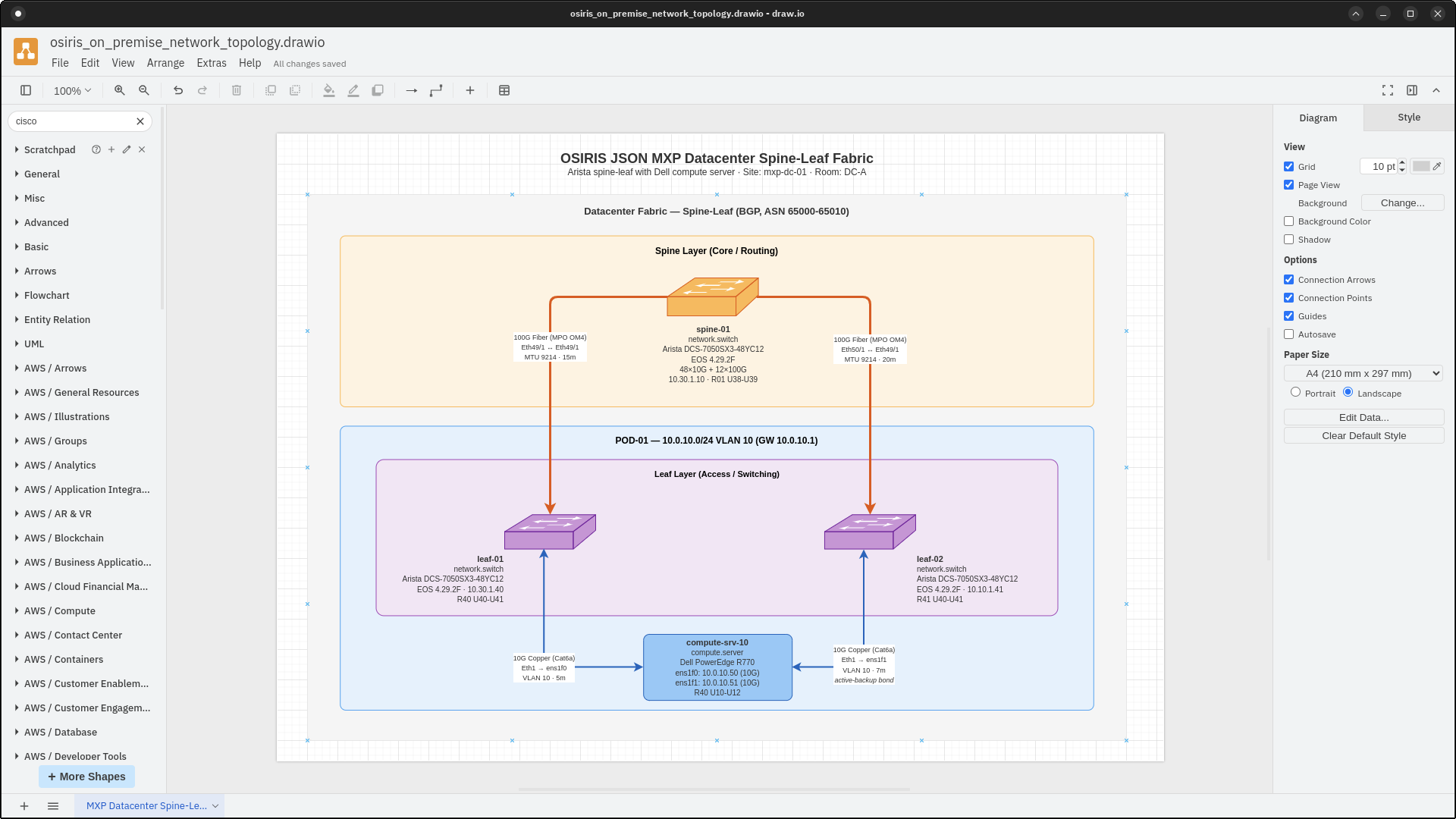Expand the AWS / Compute shape category
The image size is (1456, 819).
58,610
